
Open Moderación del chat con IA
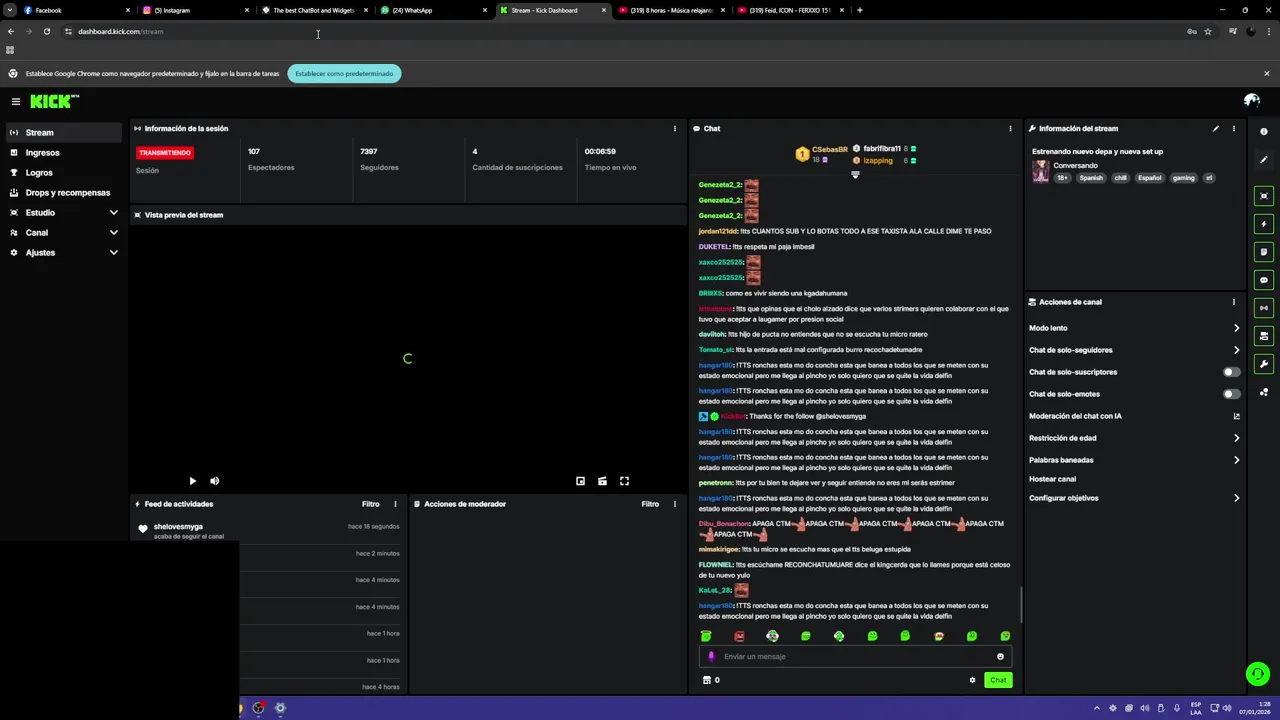coord(1135,416)
